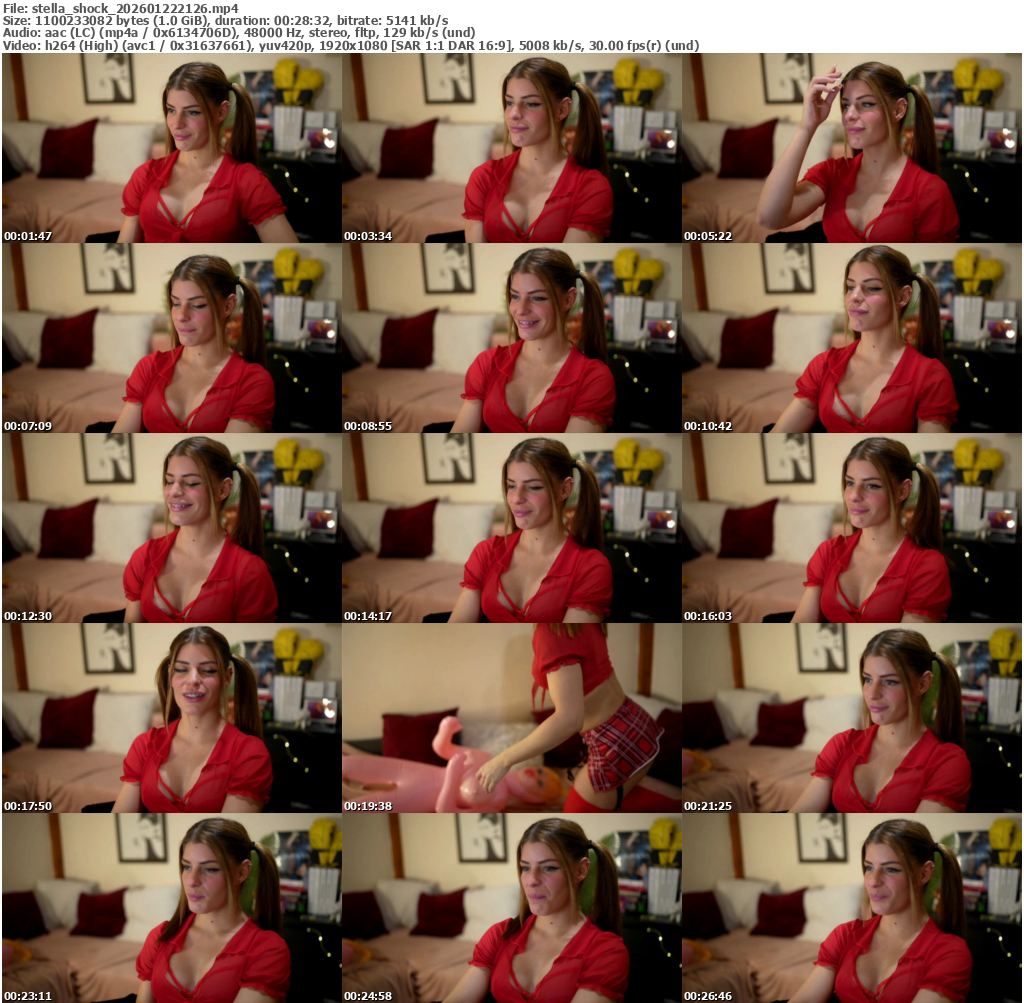Viewport: 1024px width, 1003px height.
Task: Select the 00:19:38 thumbnail with pink inflatable
Action: point(511,718)
